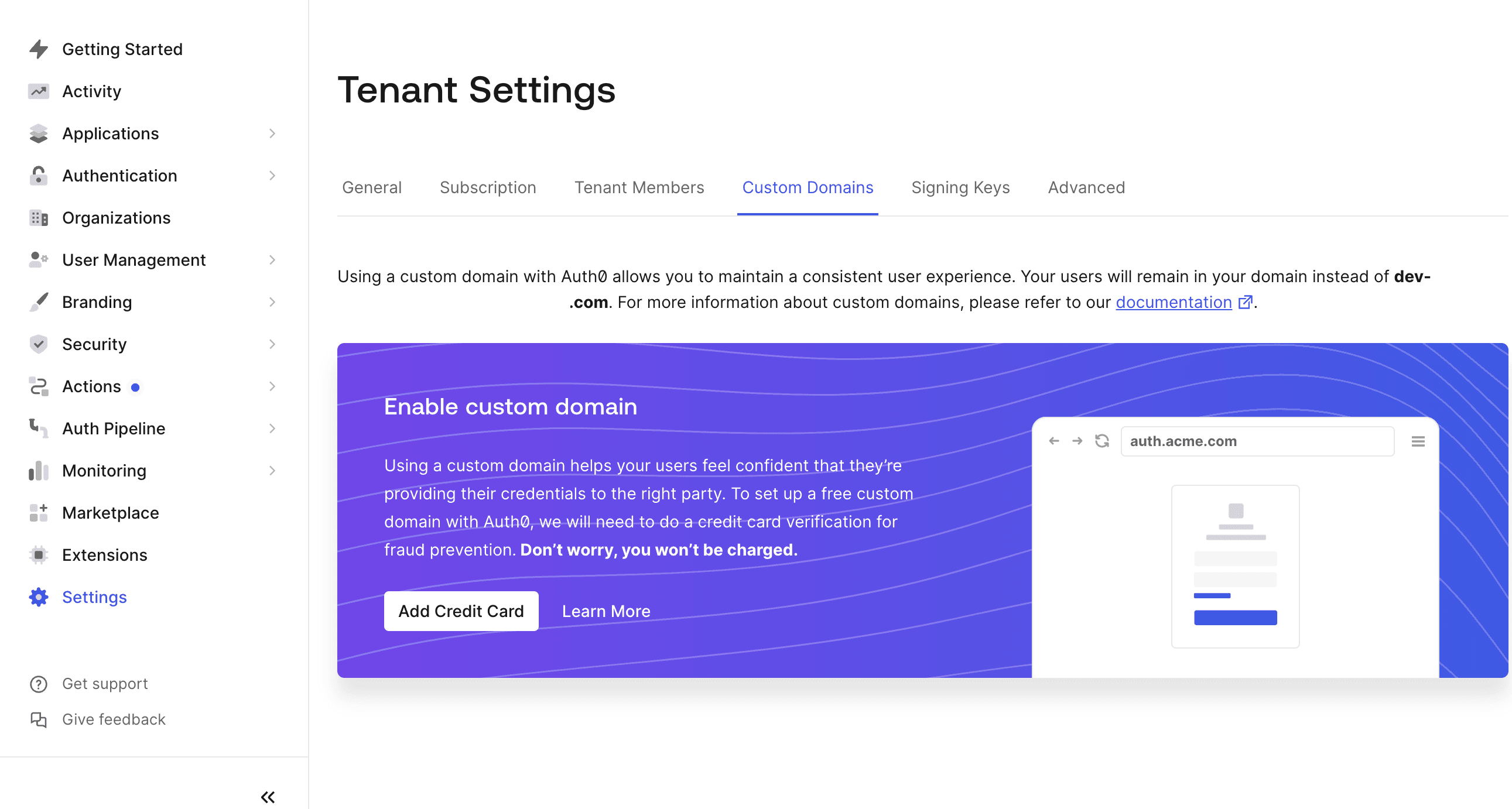Viewport: 1512px width, 809px height.
Task: Click the Get support question mark icon
Action: pyautogui.click(x=39, y=684)
